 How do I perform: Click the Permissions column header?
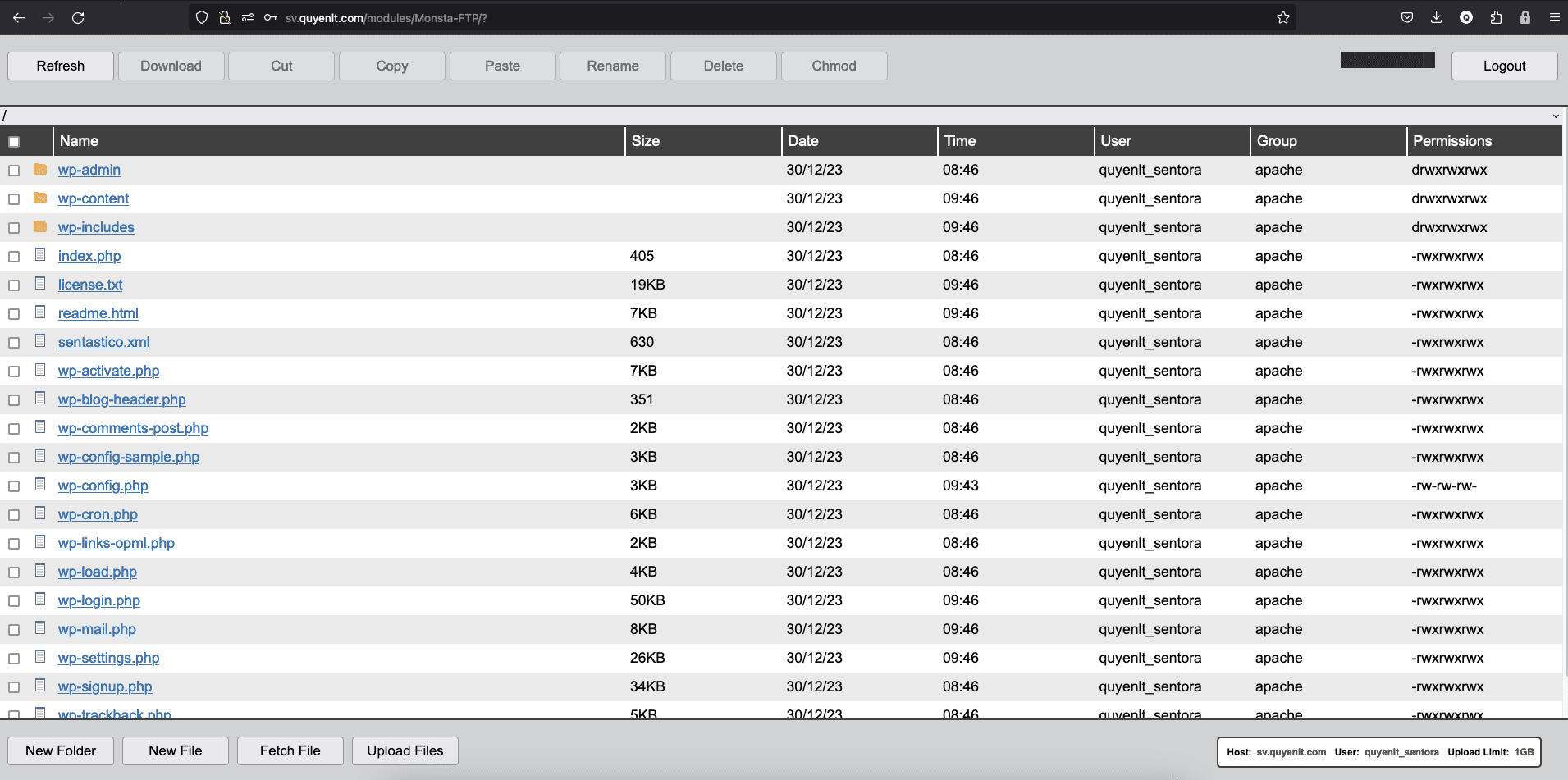coord(1451,141)
